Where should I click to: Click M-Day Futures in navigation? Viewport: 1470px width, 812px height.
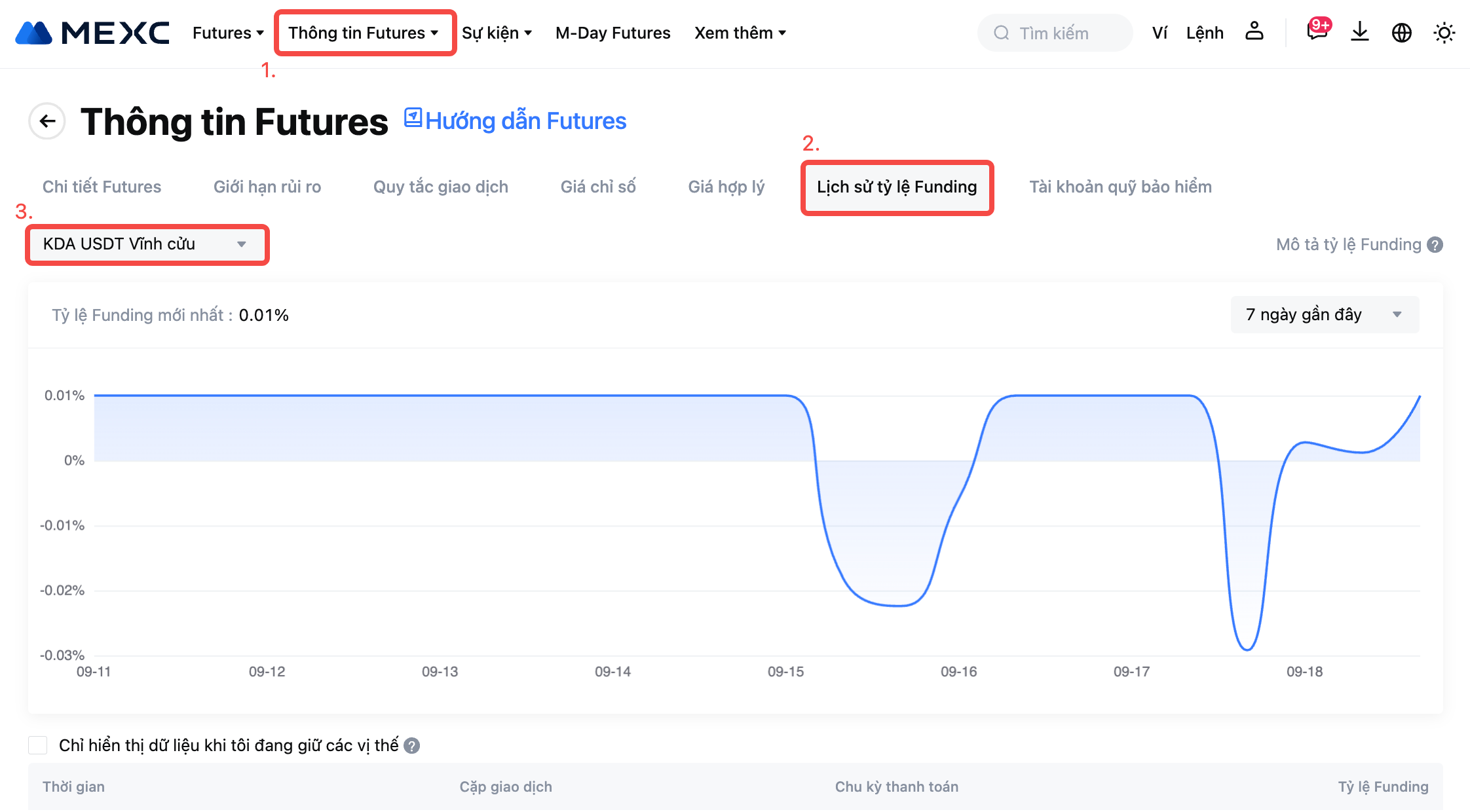(x=612, y=33)
